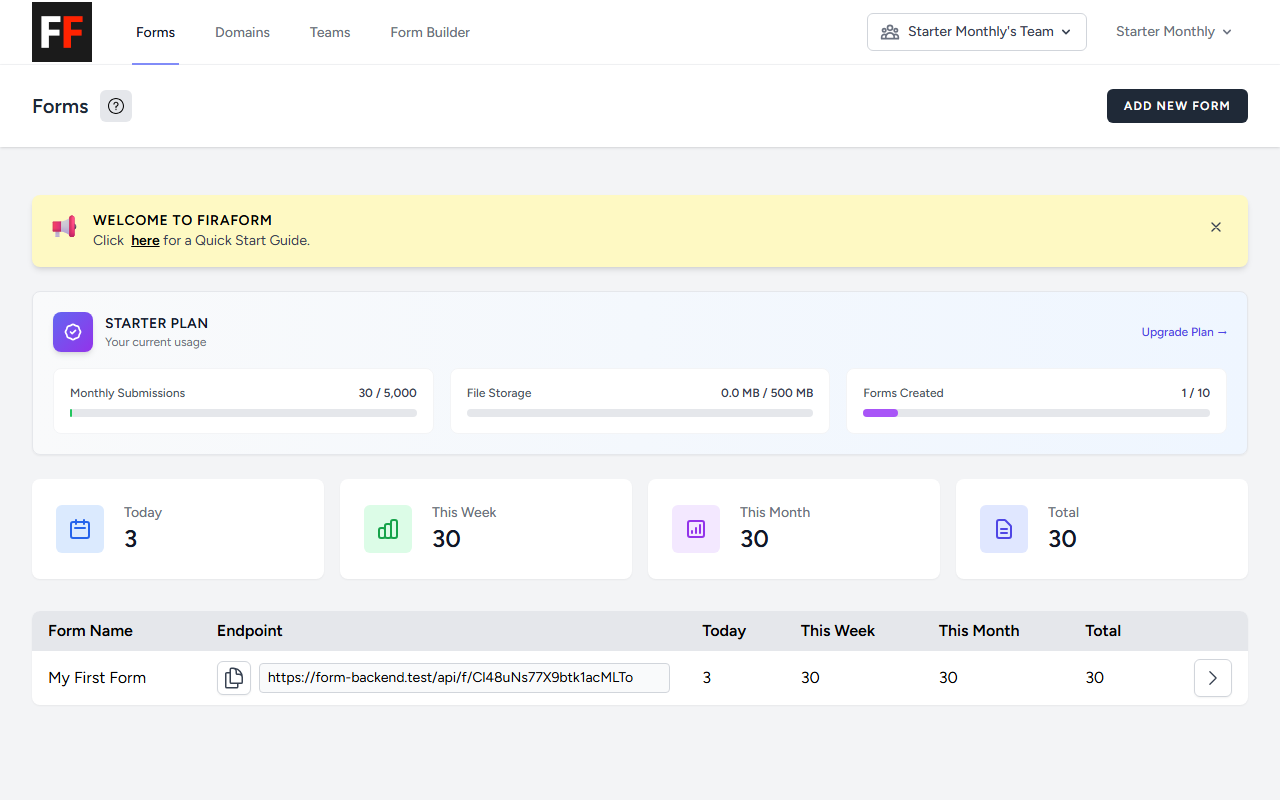Click the 'STARTER PLAN' heading

coord(157,323)
